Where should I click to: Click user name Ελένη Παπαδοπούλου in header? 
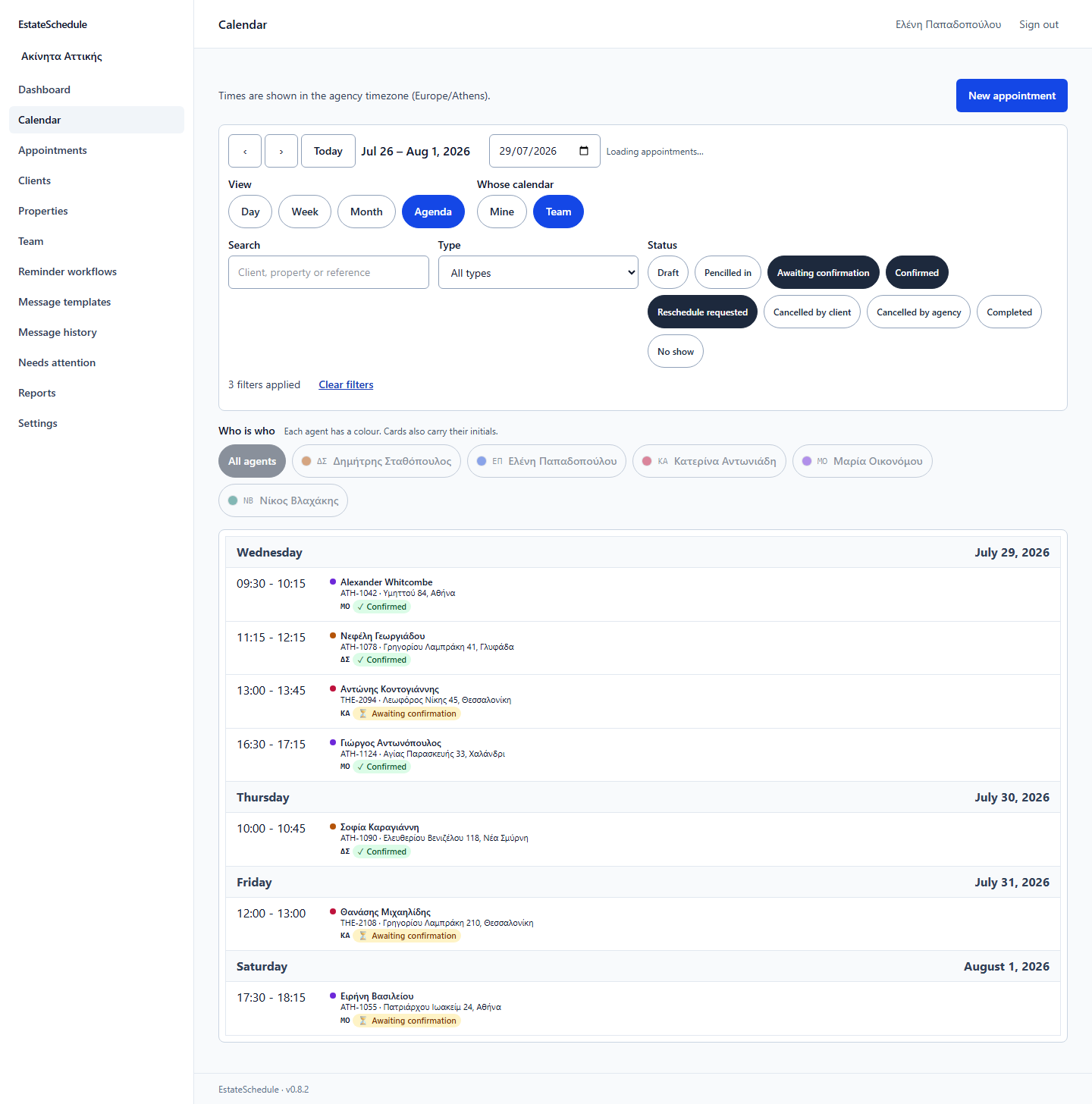948,24
